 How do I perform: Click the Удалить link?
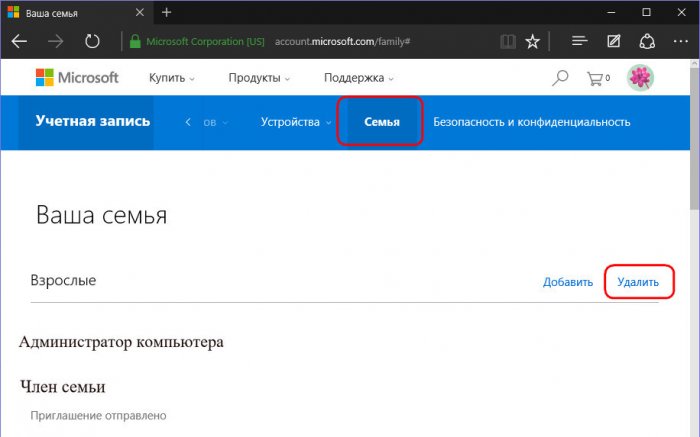[638, 282]
